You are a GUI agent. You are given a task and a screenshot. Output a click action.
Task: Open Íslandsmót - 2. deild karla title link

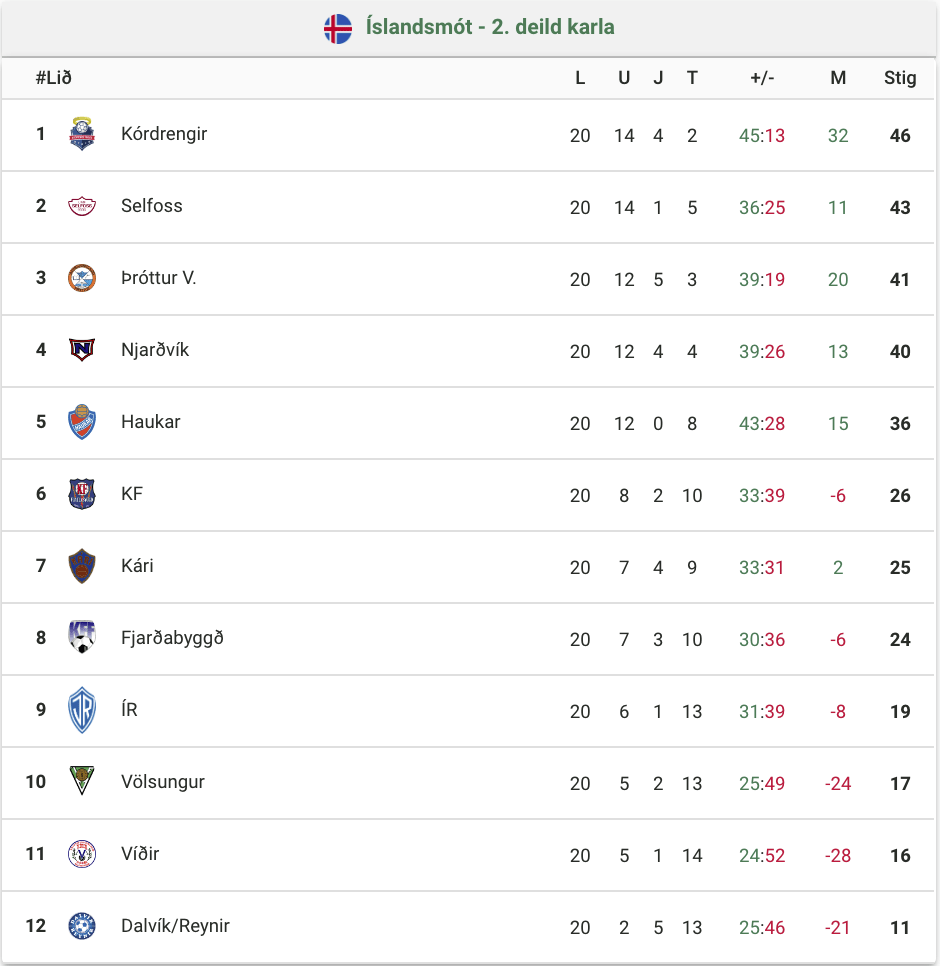pyautogui.click(x=490, y=27)
